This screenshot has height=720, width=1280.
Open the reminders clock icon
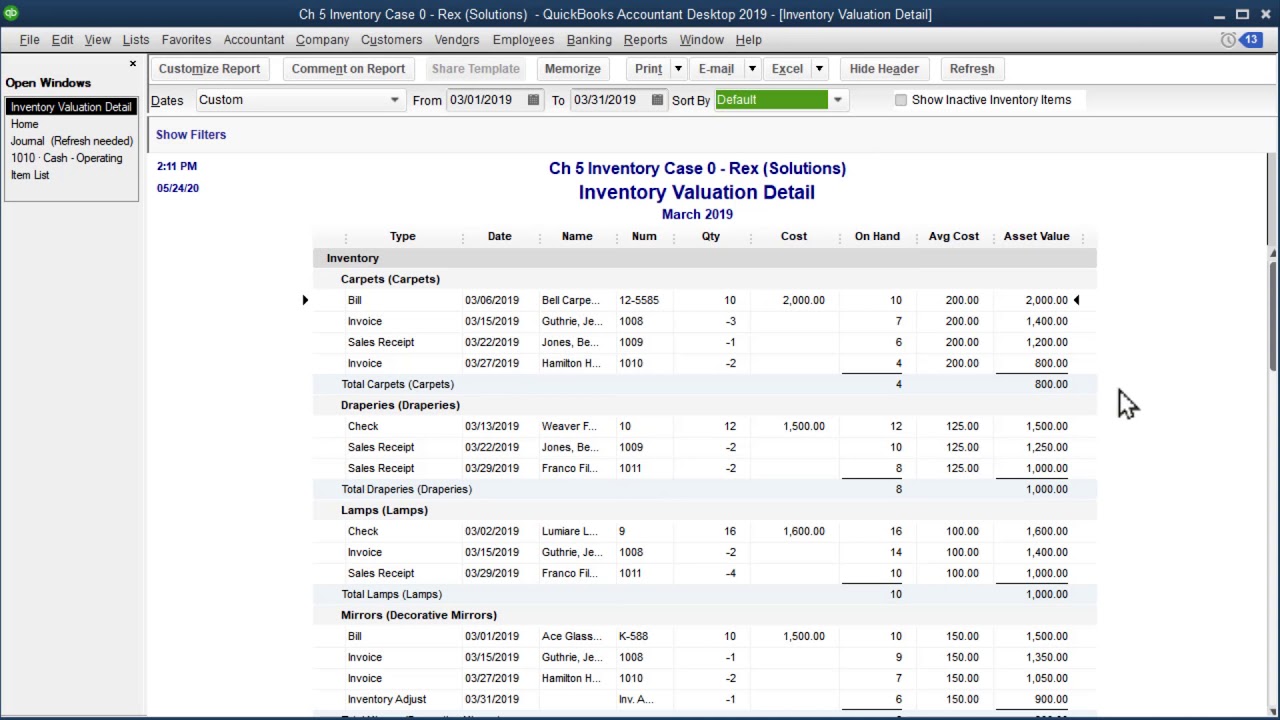1228,40
